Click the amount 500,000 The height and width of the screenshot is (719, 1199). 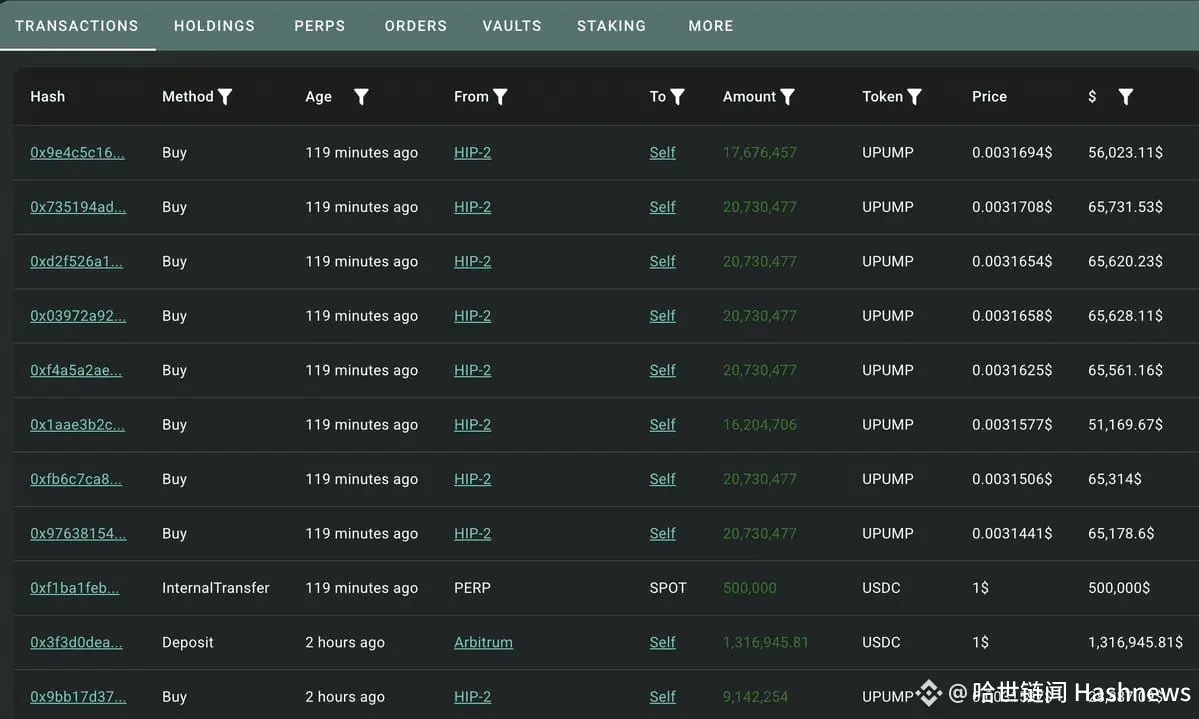click(749, 587)
